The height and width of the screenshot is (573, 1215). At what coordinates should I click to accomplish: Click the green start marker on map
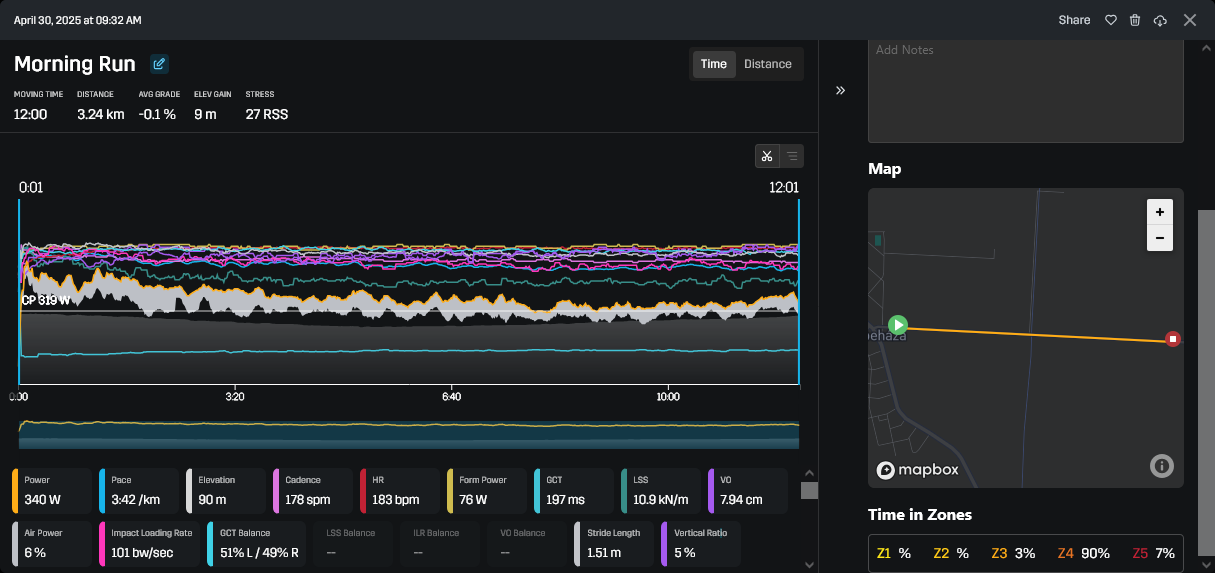pyautogui.click(x=898, y=325)
